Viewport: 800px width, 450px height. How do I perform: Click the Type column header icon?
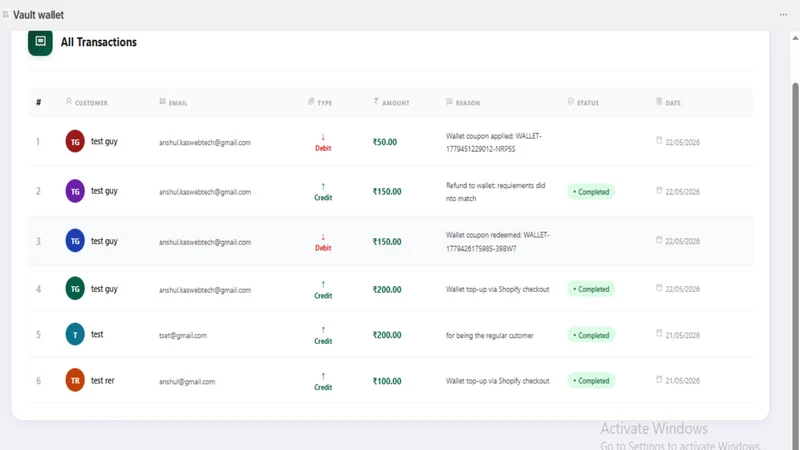(311, 102)
